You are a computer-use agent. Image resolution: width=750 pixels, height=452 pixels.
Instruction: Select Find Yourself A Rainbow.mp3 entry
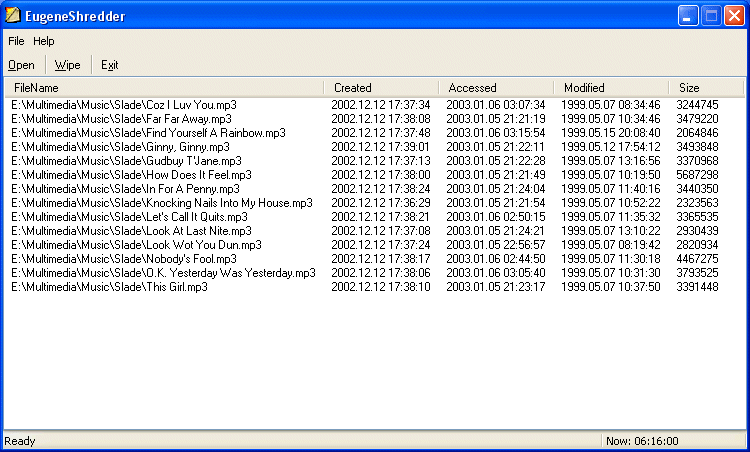tap(148, 132)
